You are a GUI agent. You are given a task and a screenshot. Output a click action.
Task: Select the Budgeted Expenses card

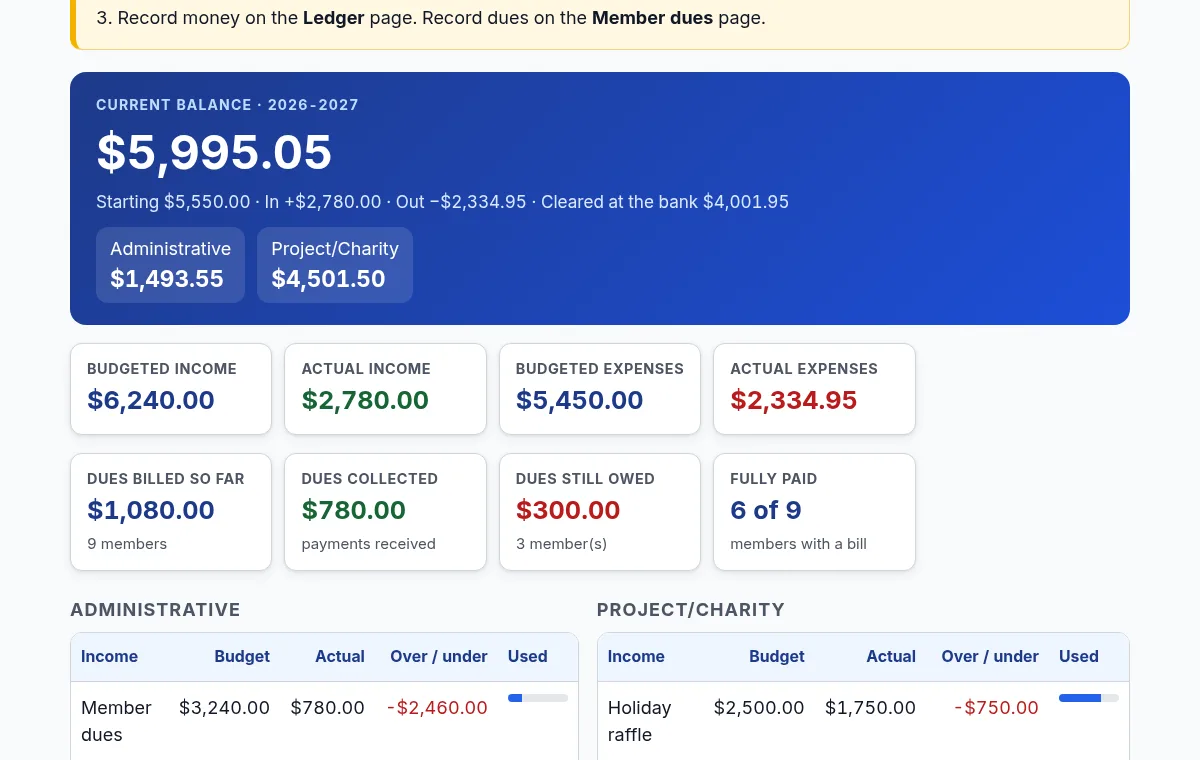600,389
